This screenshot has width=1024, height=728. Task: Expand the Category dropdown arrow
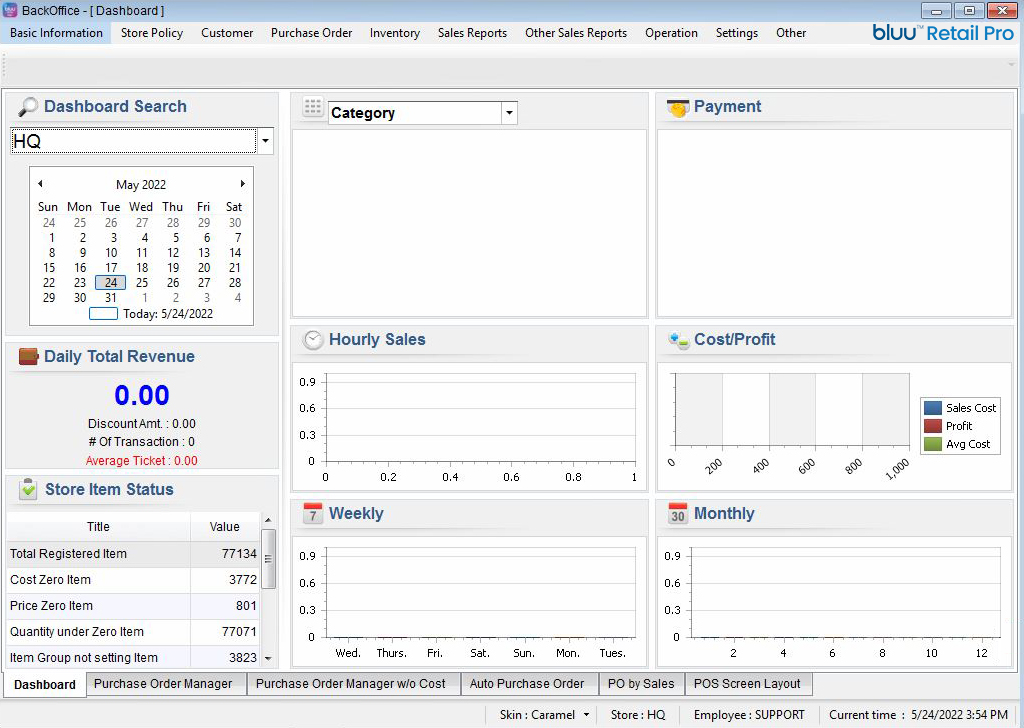509,113
